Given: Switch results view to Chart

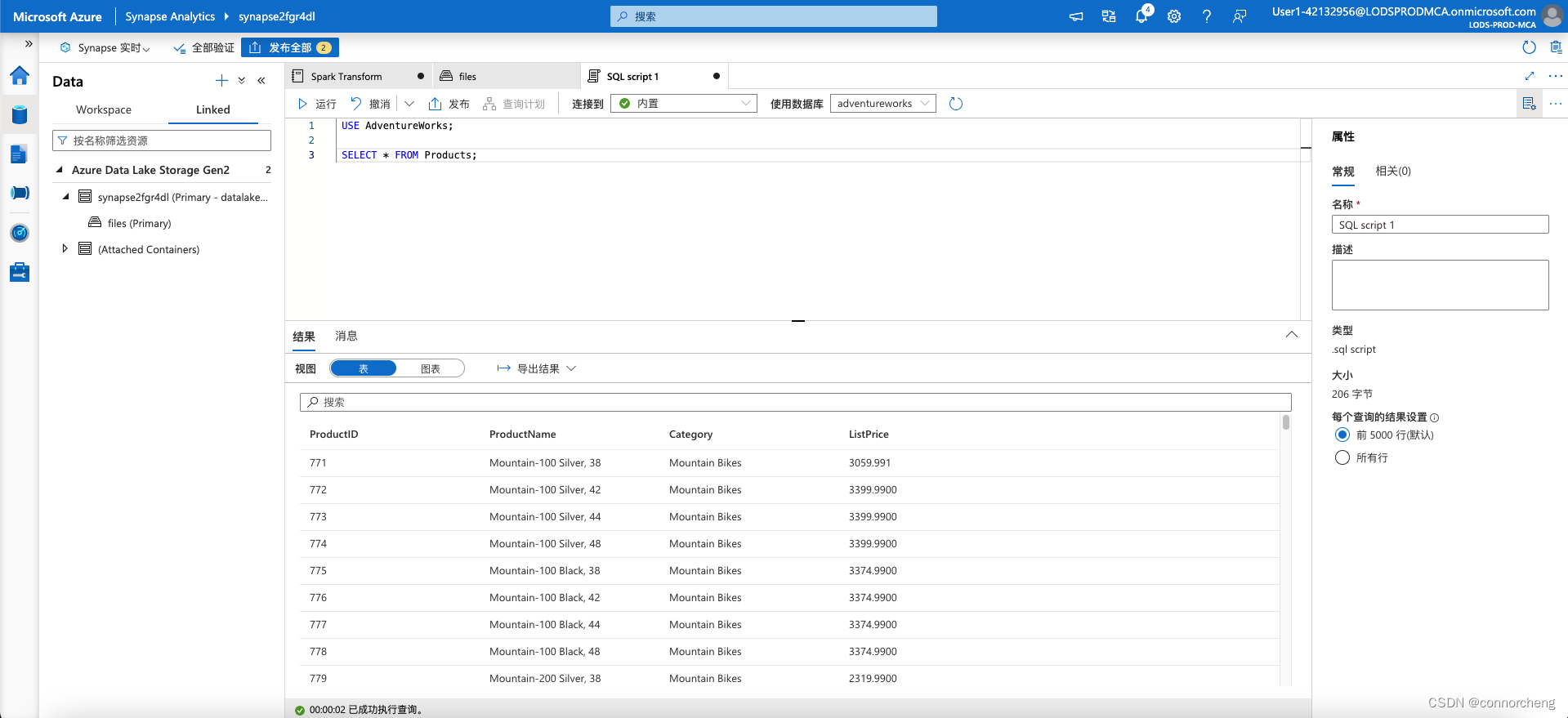Looking at the screenshot, I should point(431,368).
